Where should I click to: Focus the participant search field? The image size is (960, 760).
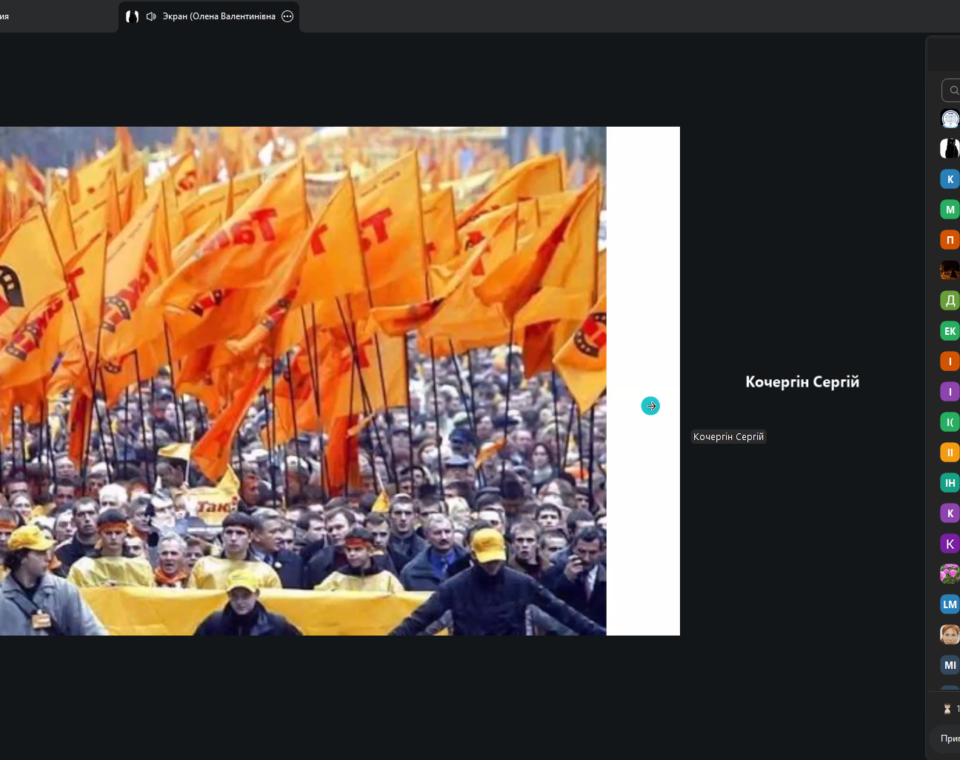tap(951, 90)
